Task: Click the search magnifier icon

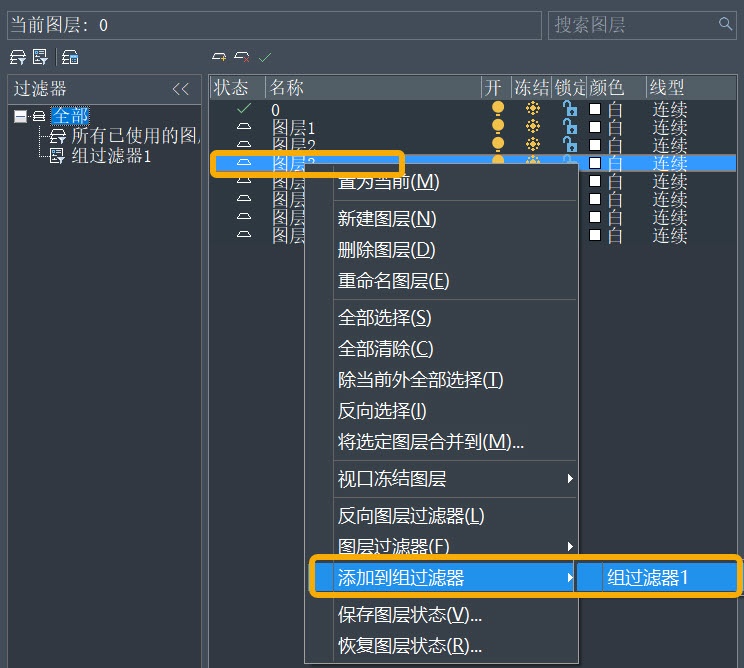Action: (x=725, y=23)
